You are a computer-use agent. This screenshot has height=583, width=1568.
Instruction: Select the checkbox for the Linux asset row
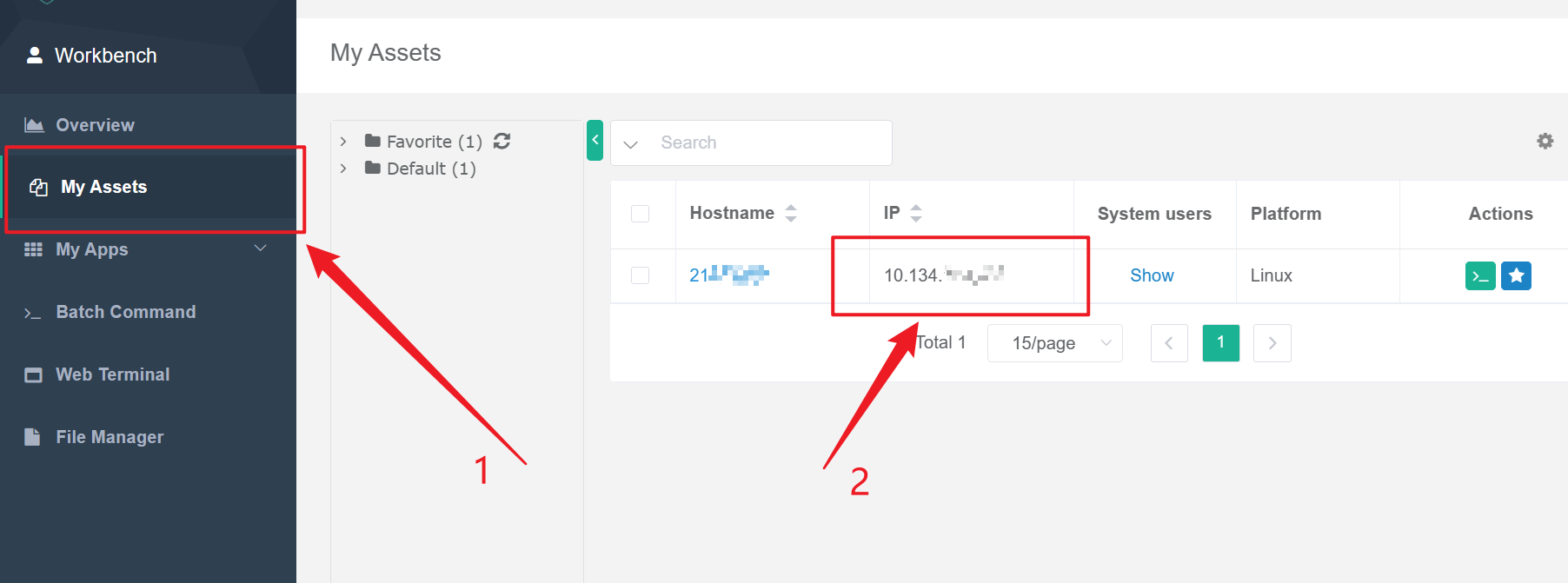pos(640,275)
